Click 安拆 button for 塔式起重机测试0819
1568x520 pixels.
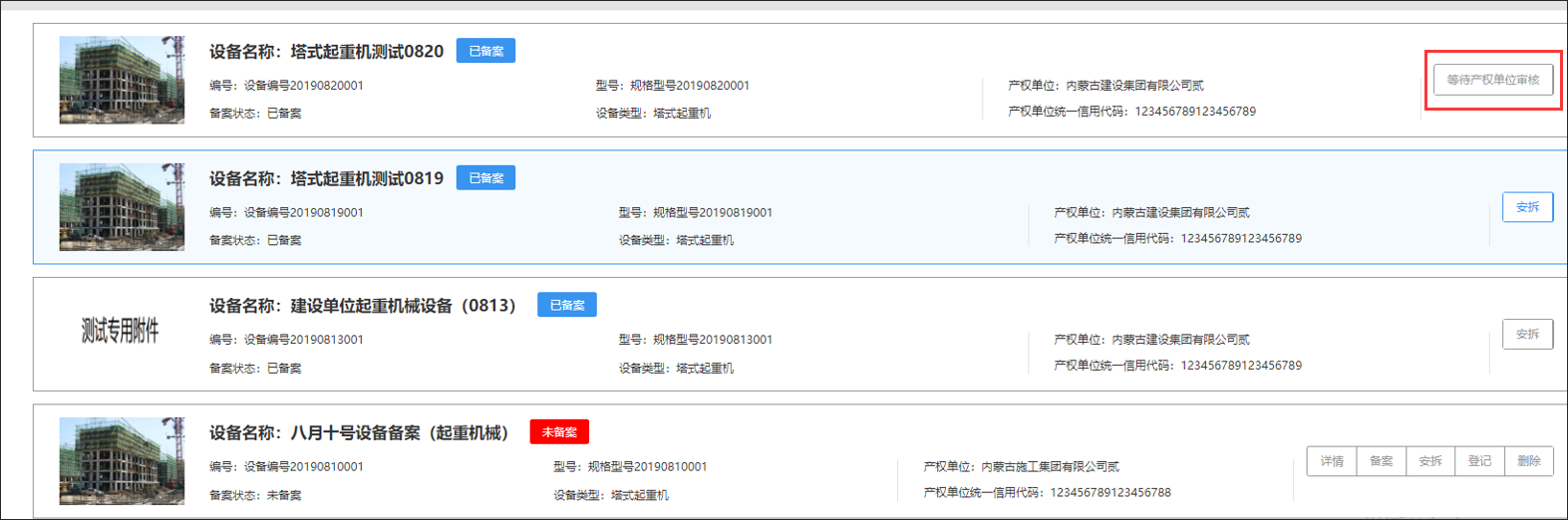pos(1527,207)
